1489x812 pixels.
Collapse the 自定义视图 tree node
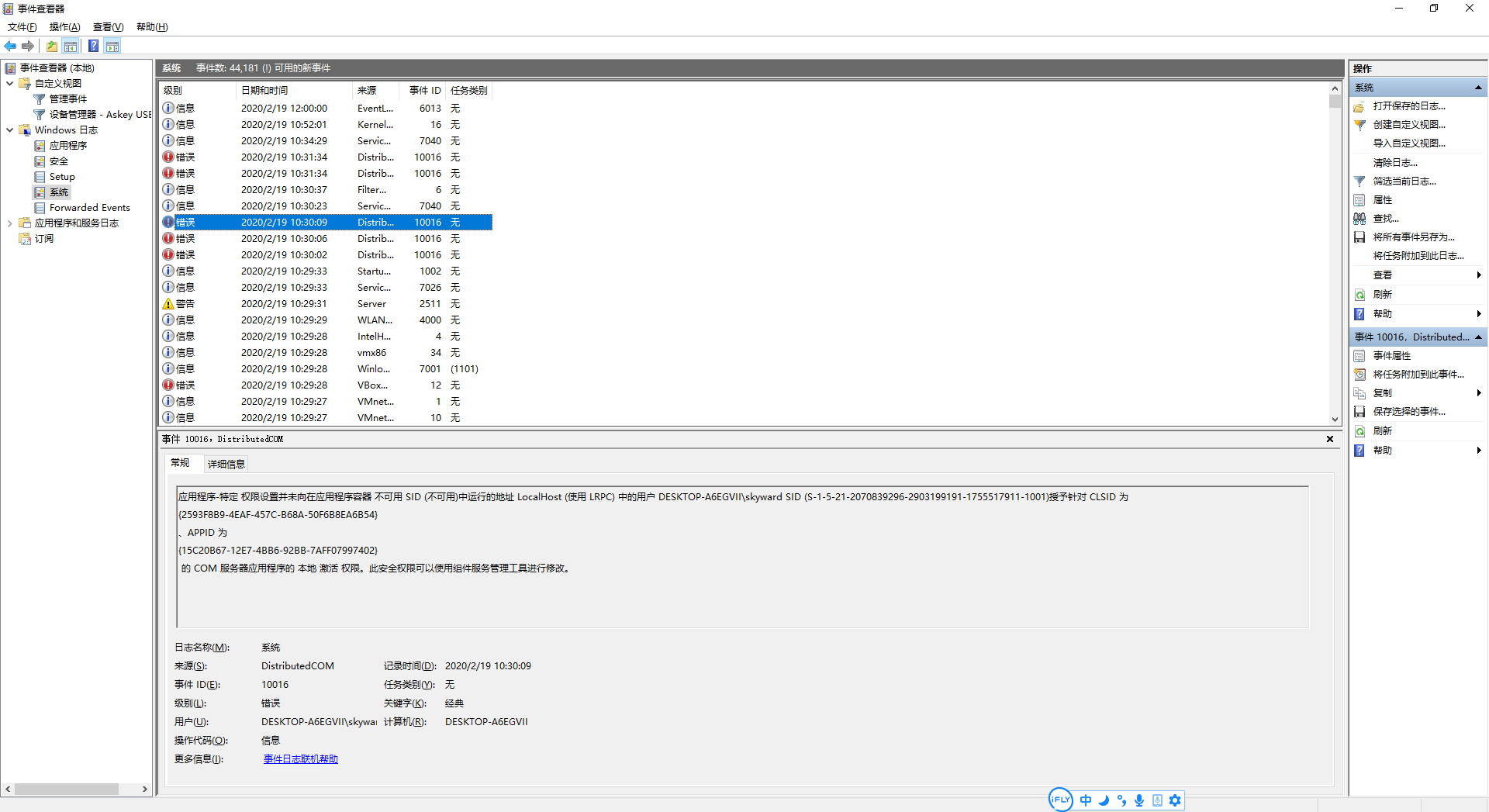pos(9,84)
